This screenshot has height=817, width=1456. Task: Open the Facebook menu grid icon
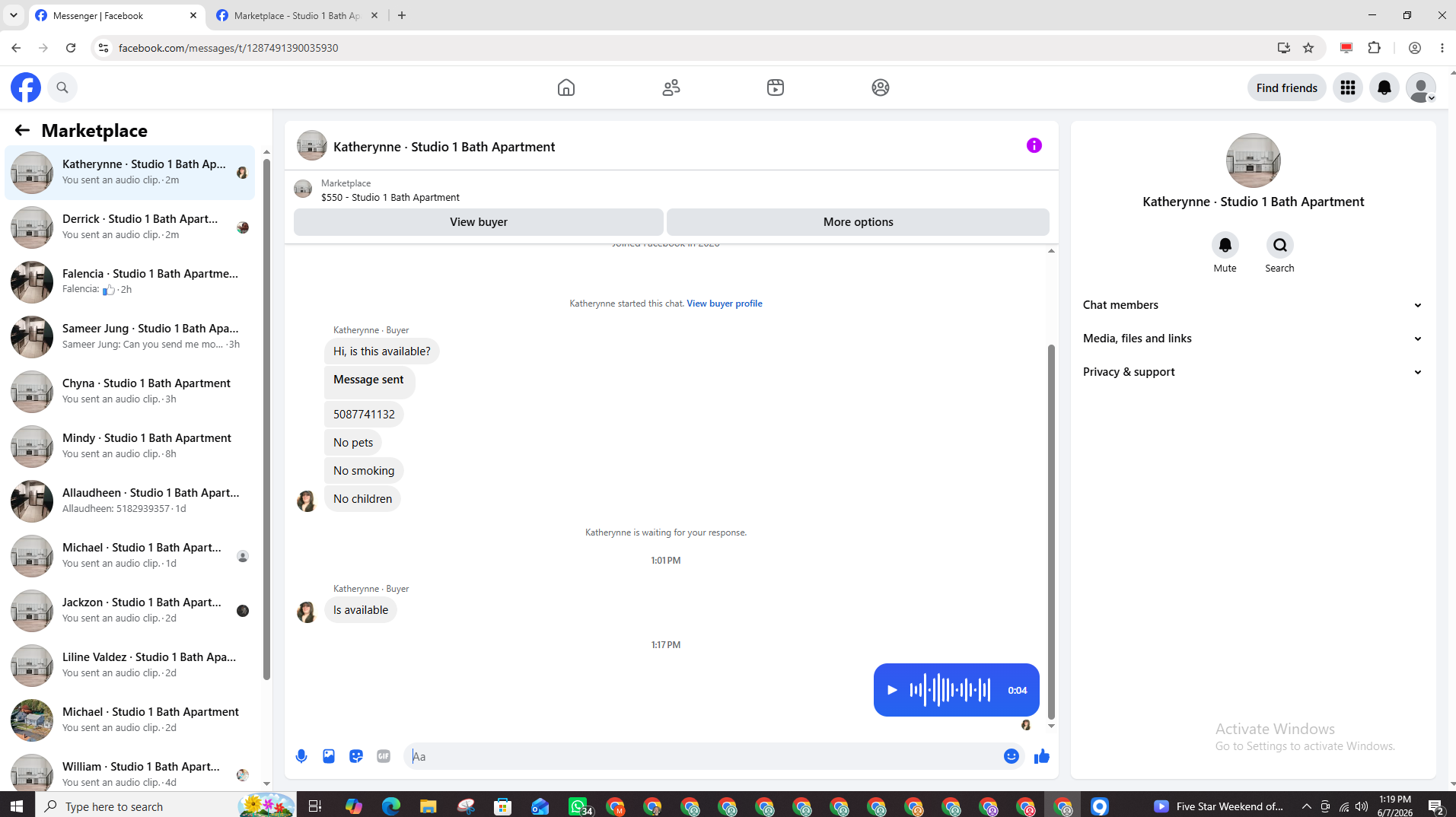pos(1348,87)
